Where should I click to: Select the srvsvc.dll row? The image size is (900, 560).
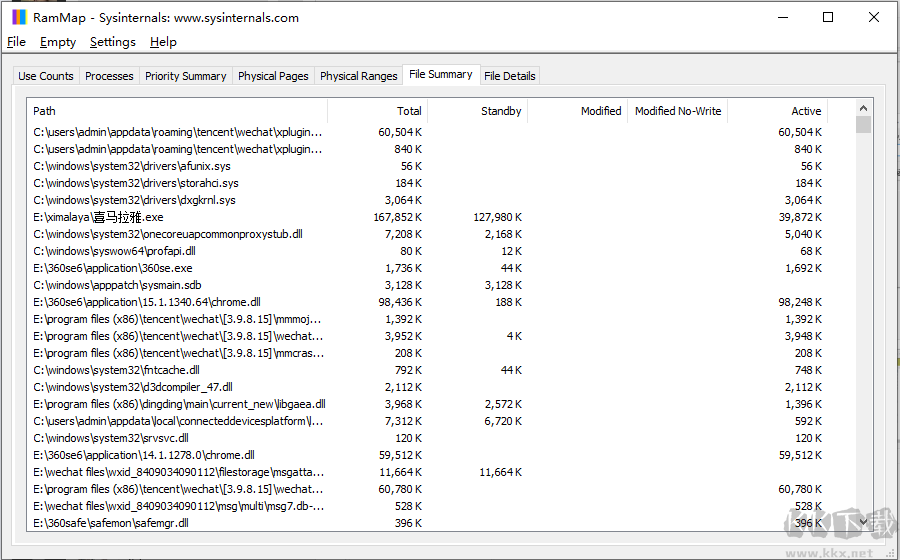click(428, 438)
